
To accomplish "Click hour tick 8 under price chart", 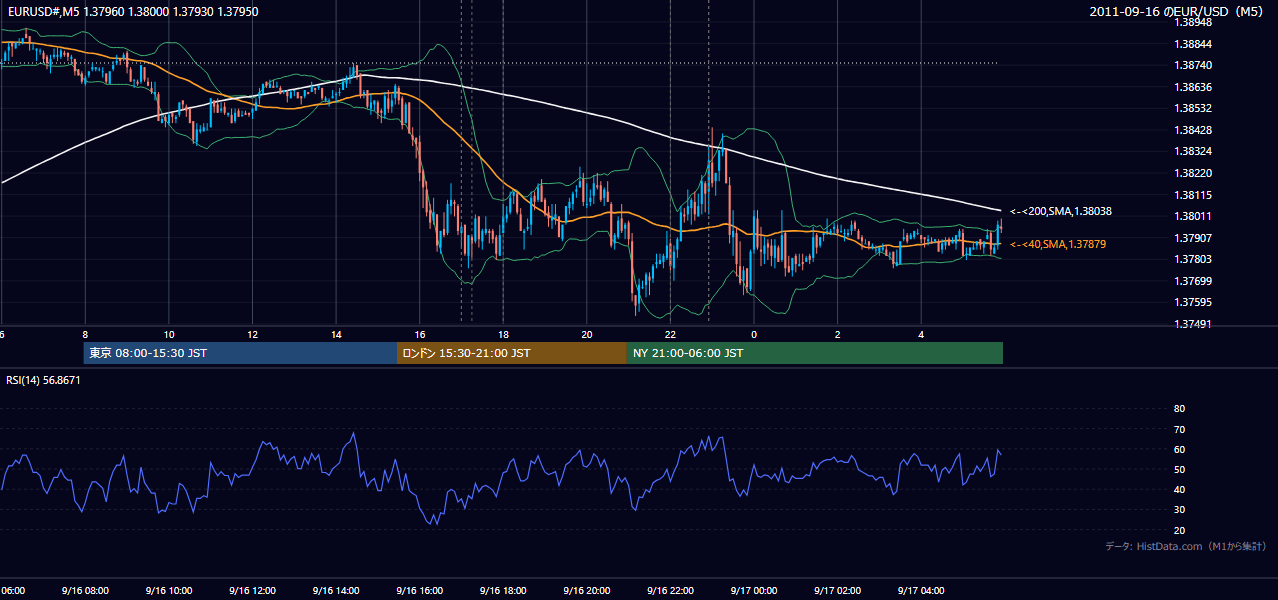I will click(x=85, y=335).
